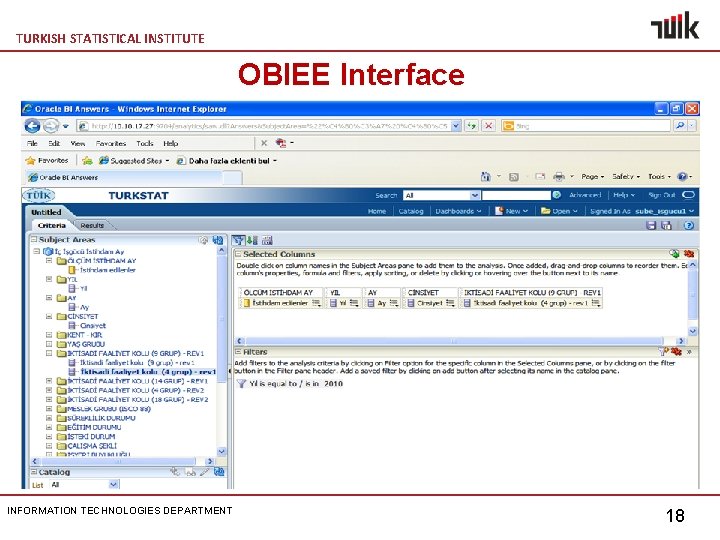Click search go button next to search field
Screen dimensions: 720x540
(x=557, y=195)
